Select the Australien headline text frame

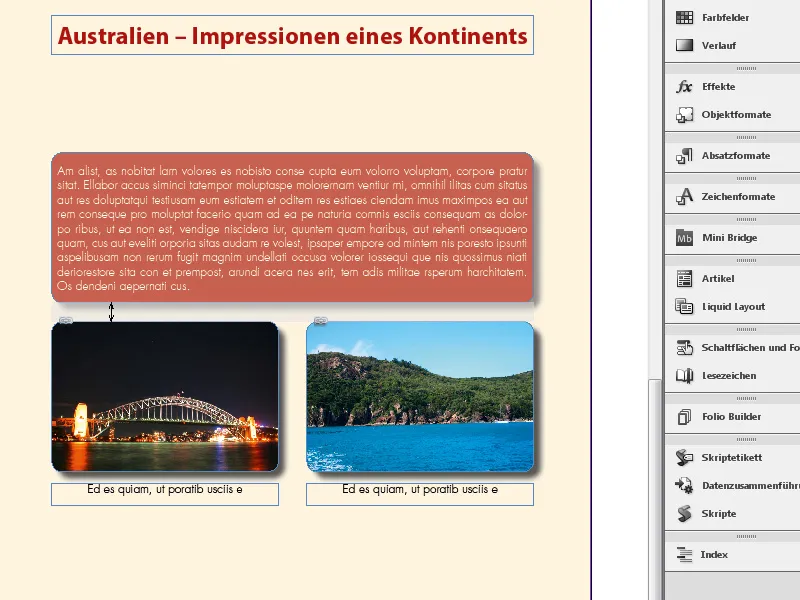pos(292,35)
